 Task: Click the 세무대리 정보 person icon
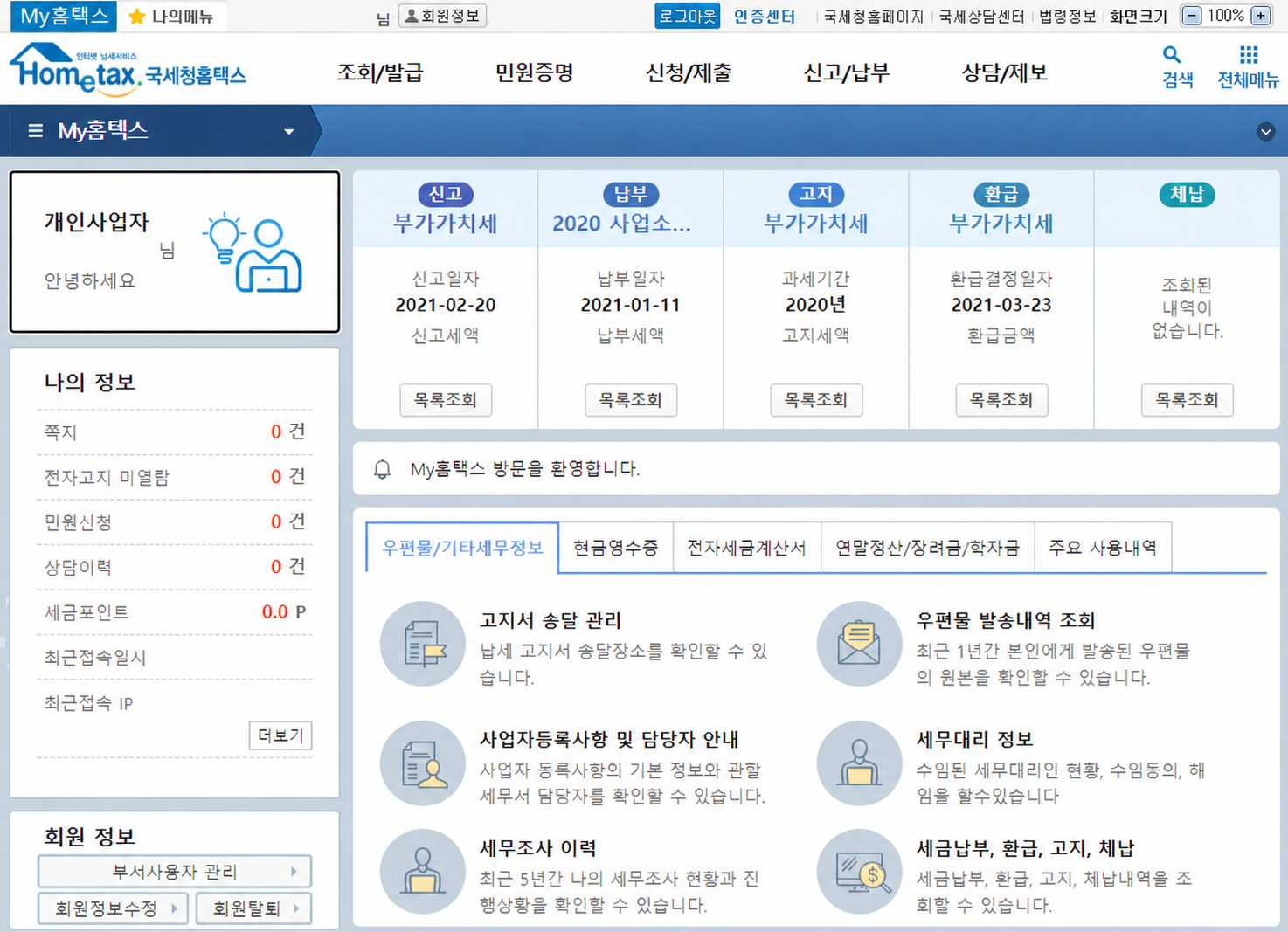pyautogui.click(x=859, y=763)
